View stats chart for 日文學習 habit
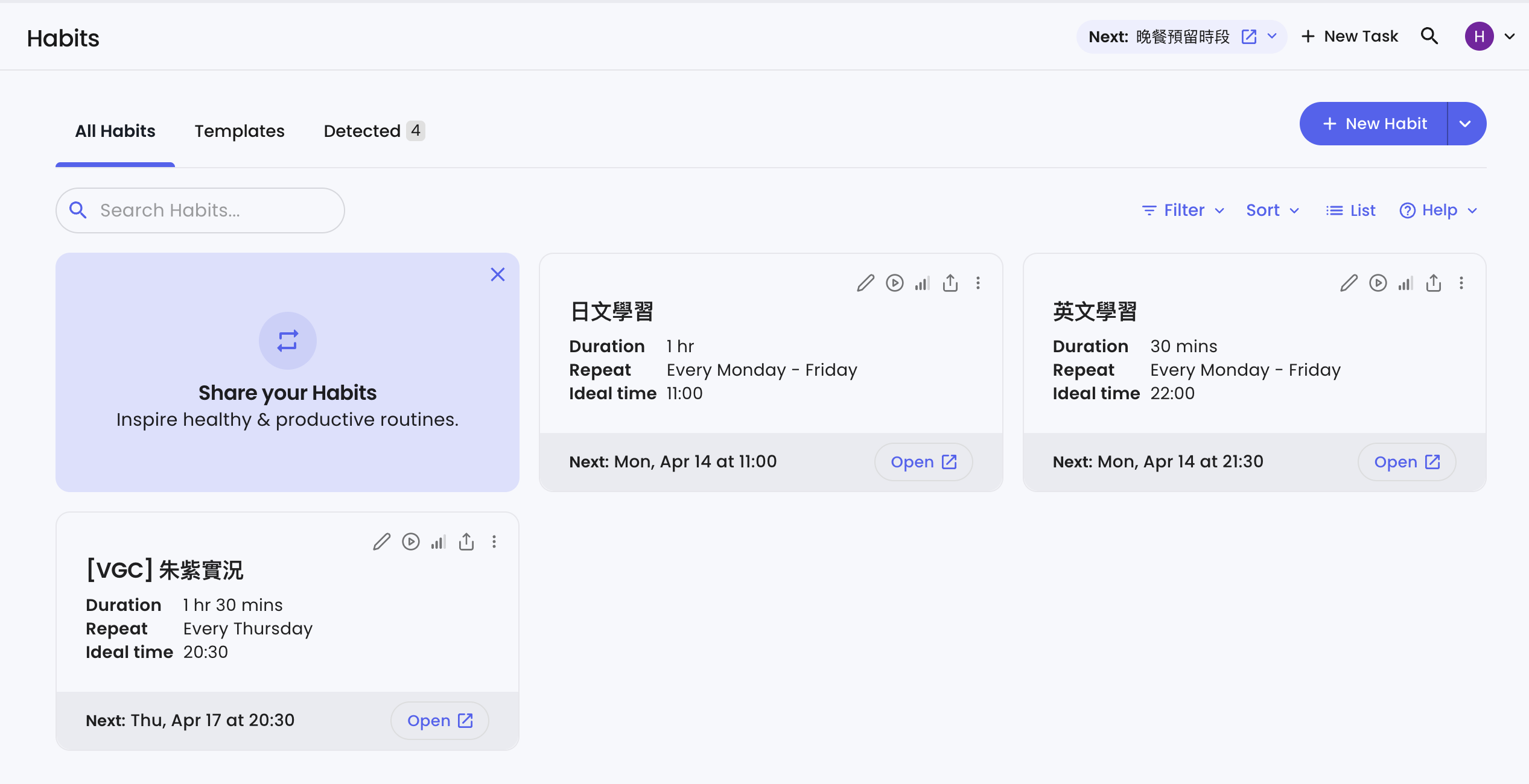This screenshot has height=784, width=1529. (x=922, y=283)
